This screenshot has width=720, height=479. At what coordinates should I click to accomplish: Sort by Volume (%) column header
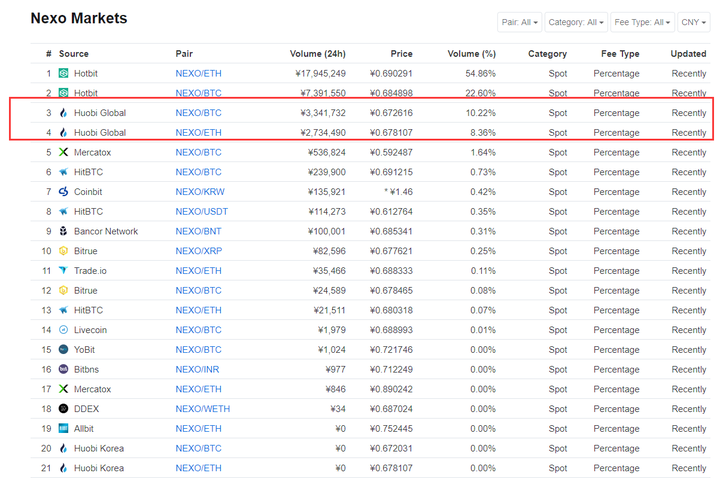472,54
